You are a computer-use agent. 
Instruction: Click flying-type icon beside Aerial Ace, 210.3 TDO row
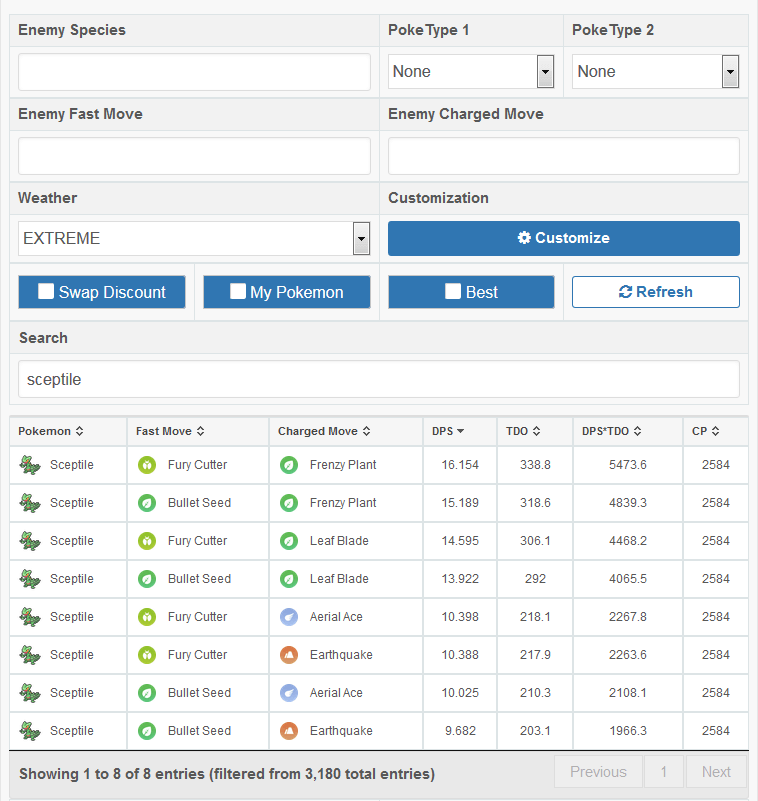click(289, 693)
